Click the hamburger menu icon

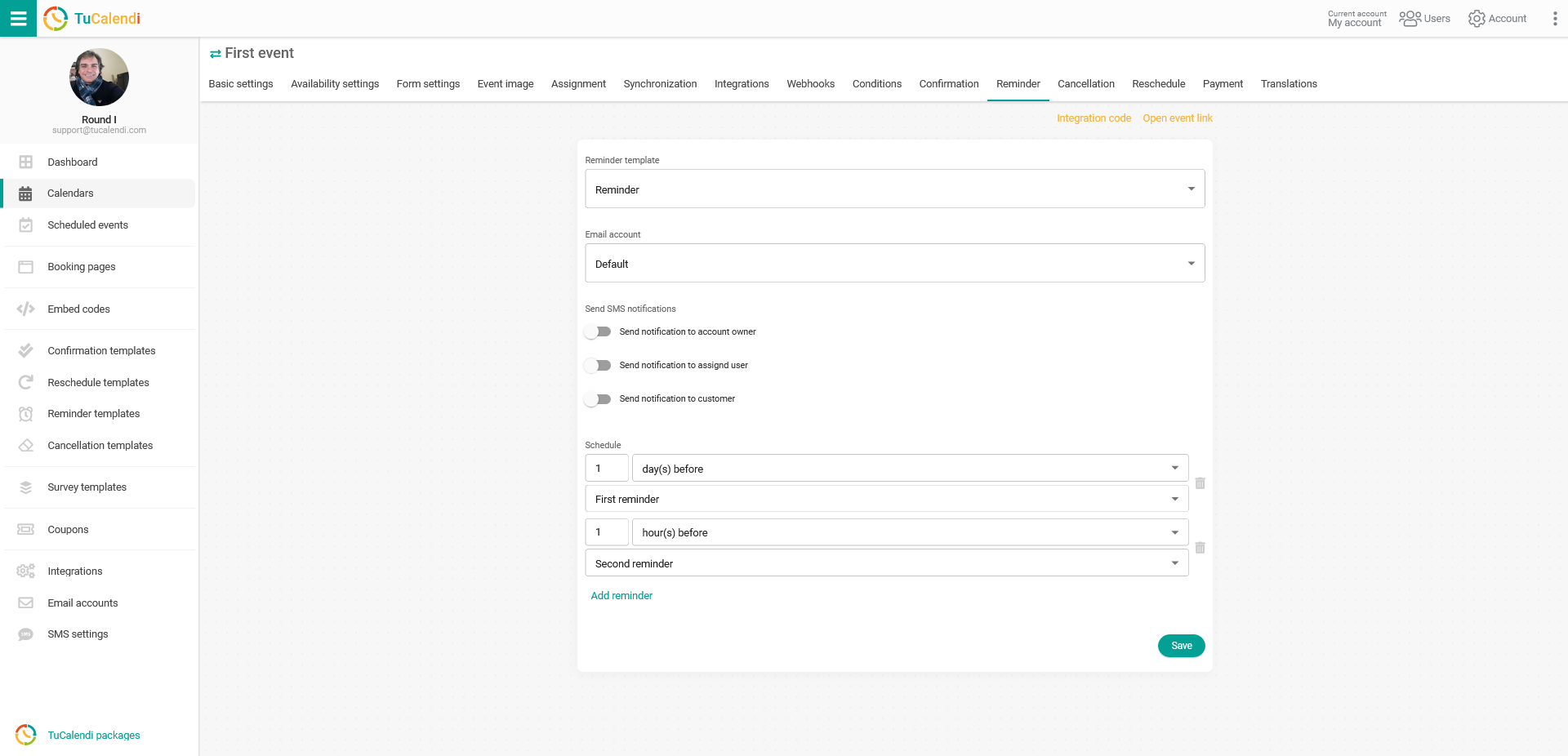click(x=18, y=18)
